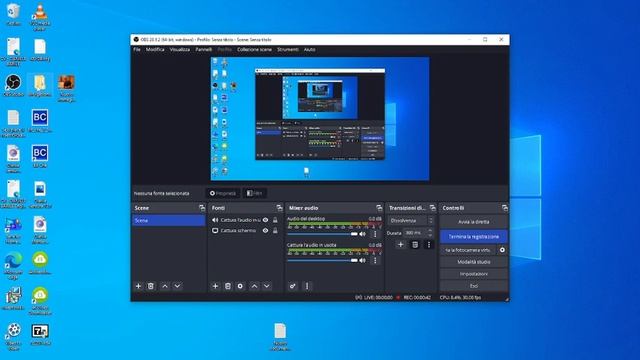This screenshot has width=640, height=360.
Task: Select Cattura schermo source row
Action: tap(245, 231)
